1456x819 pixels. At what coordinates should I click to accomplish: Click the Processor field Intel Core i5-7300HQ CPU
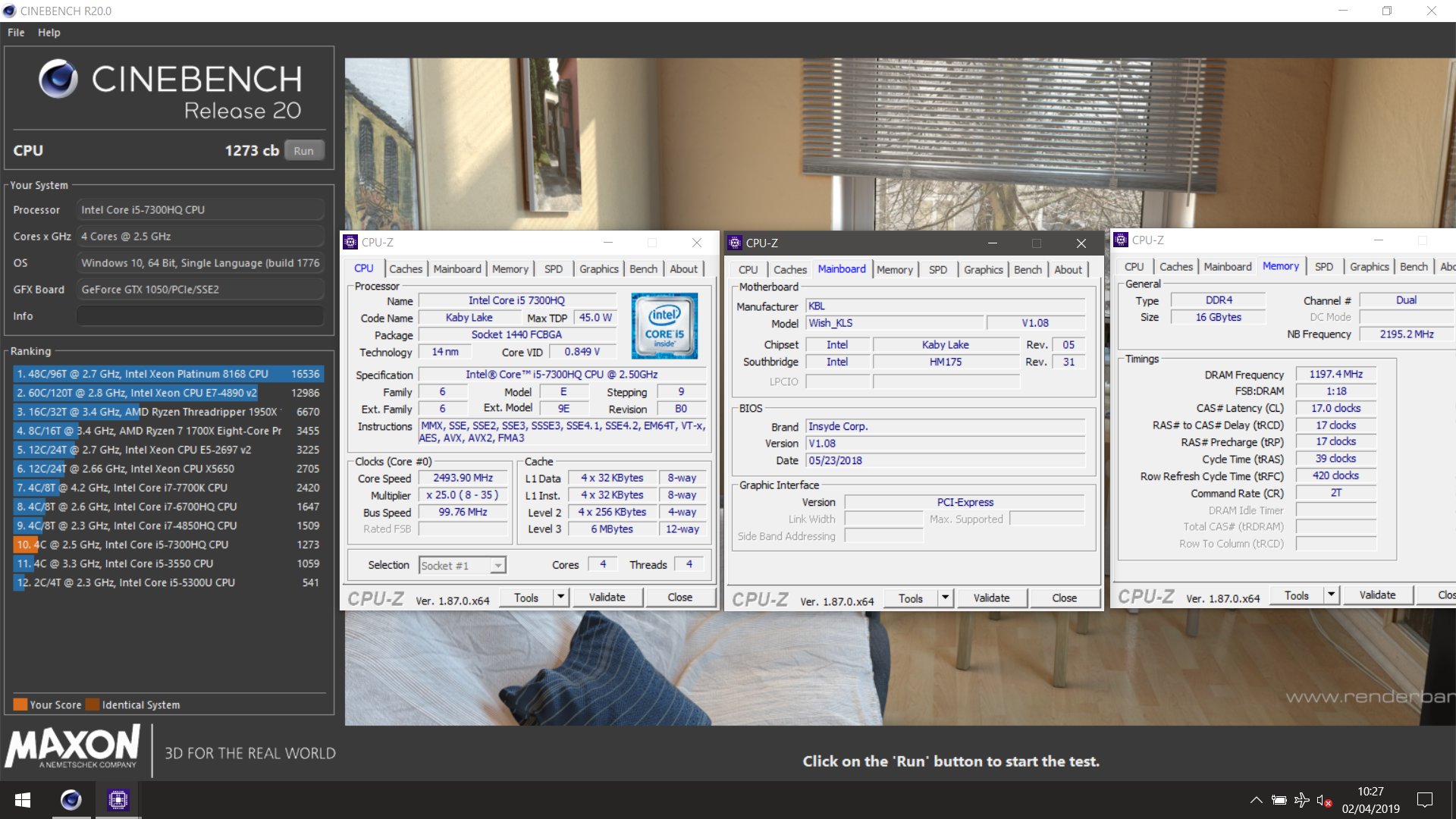[x=200, y=209]
